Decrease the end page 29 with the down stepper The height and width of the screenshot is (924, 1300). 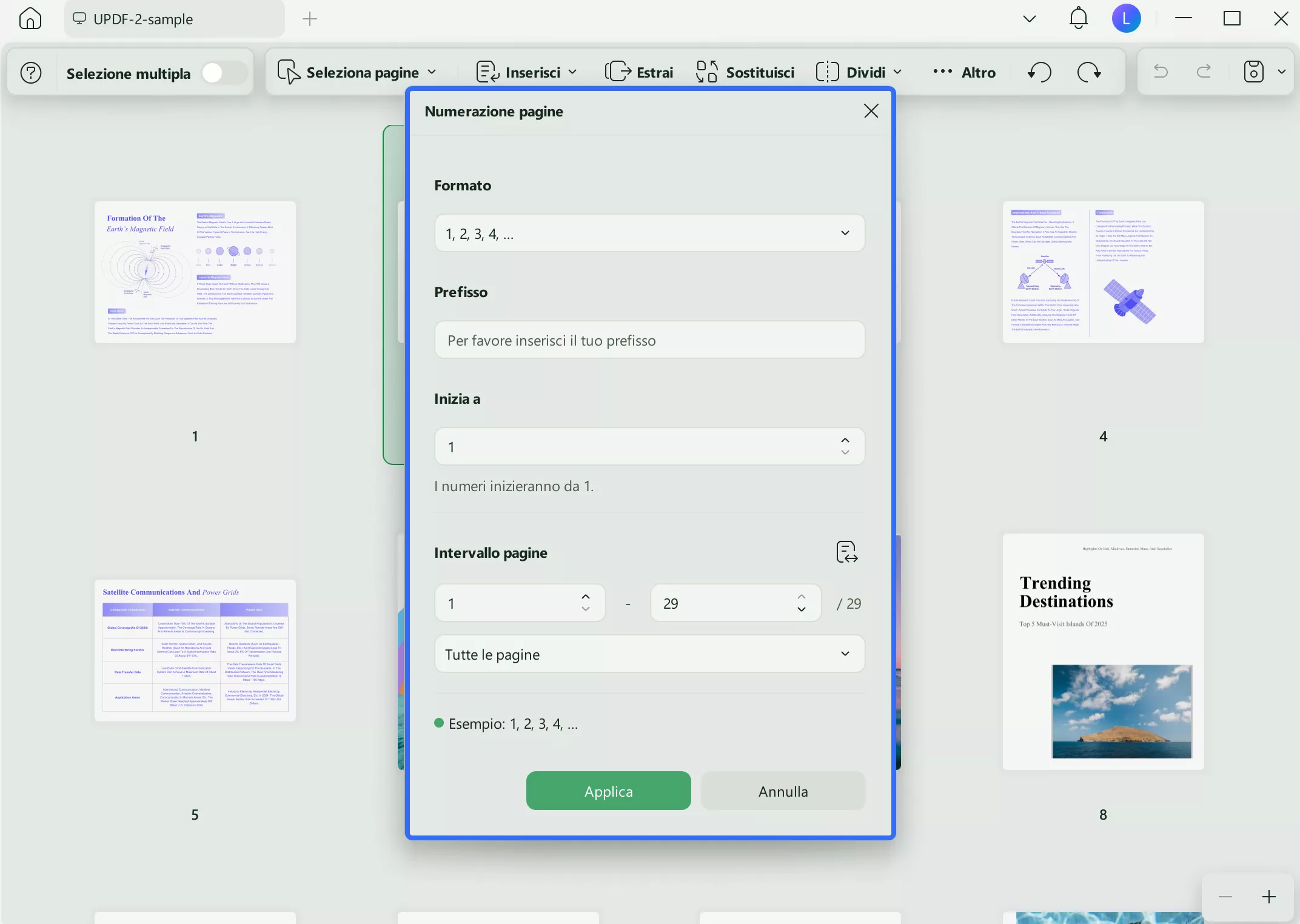pyautogui.click(x=801, y=610)
